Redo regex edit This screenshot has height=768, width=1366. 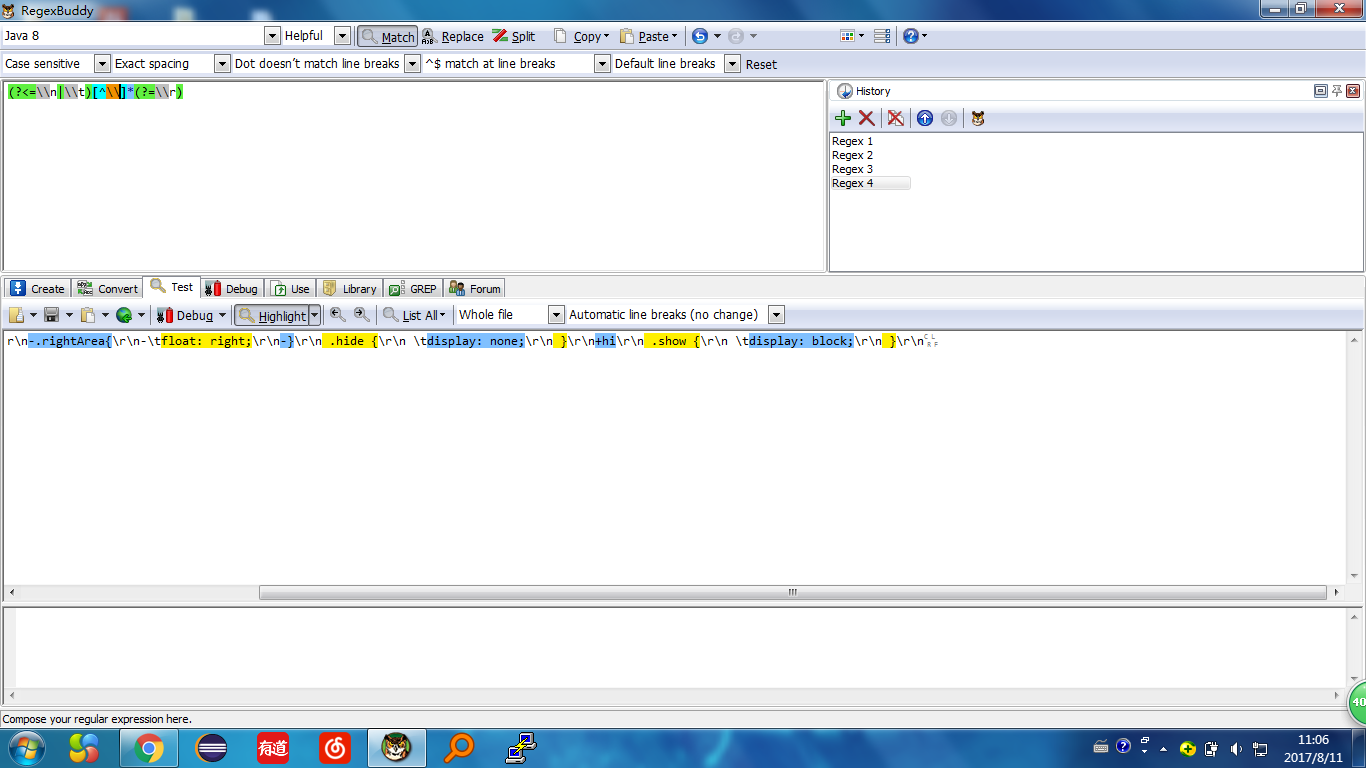pyautogui.click(x=736, y=36)
